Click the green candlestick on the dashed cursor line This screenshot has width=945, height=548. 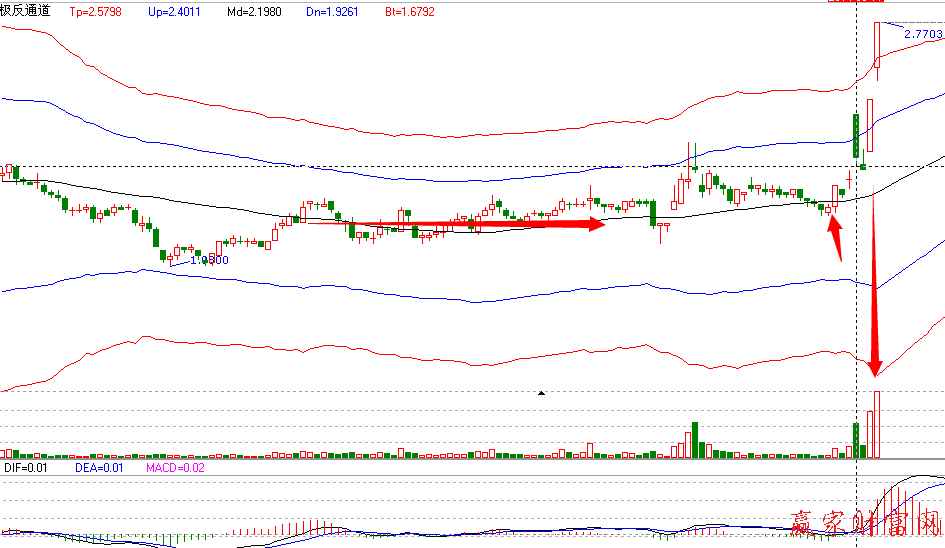click(x=856, y=136)
